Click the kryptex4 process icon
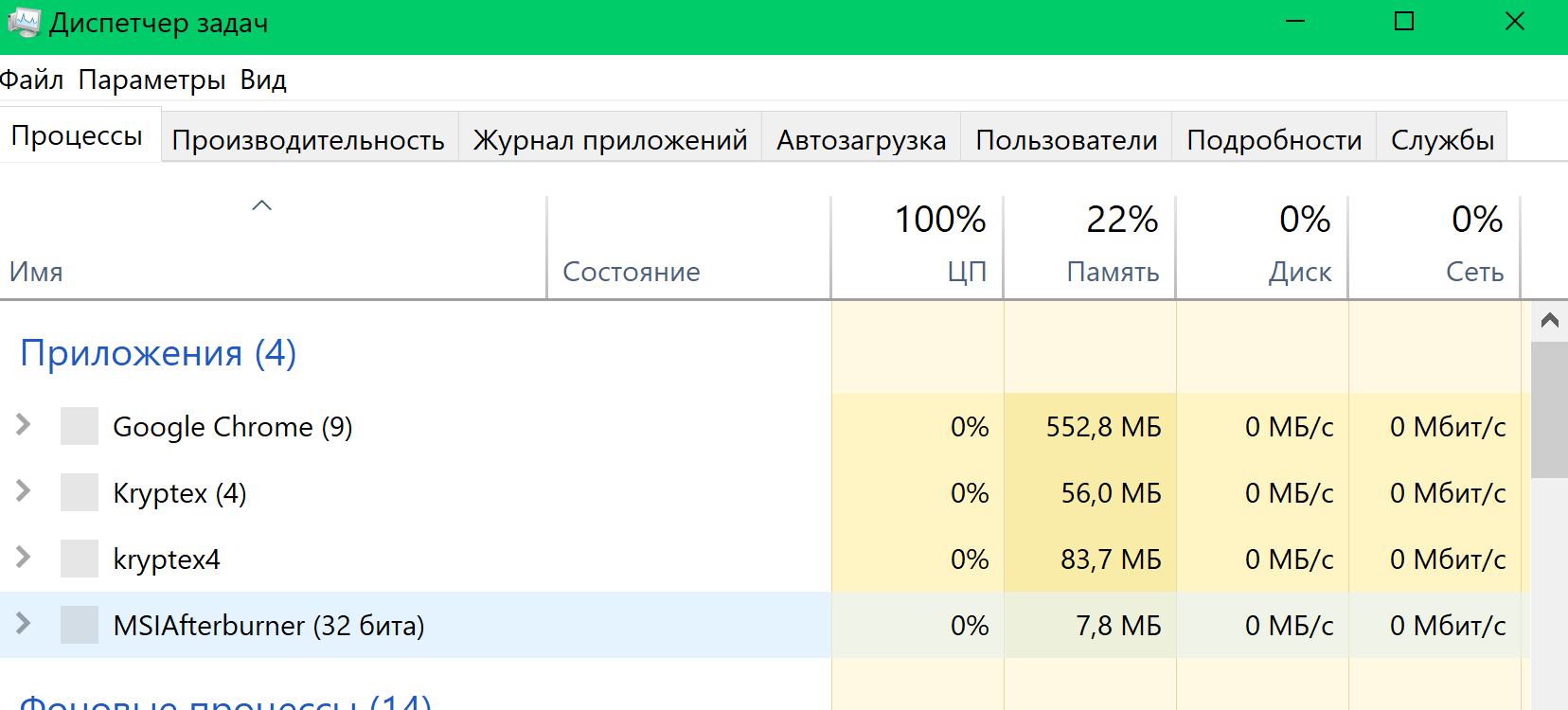The width and height of the screenshot is (1568, 710). [80, 559]
